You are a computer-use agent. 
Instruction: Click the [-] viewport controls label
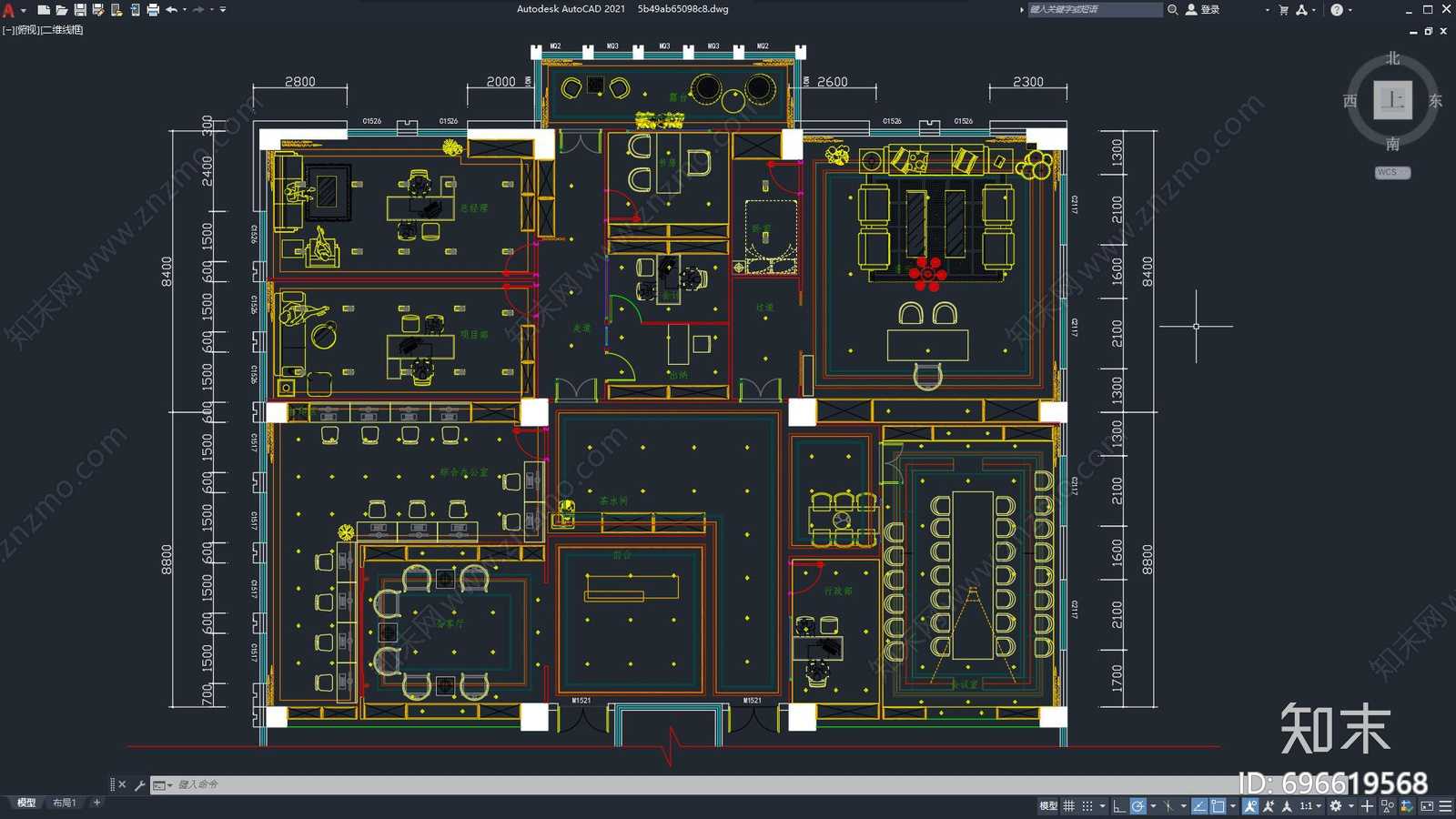coord(7,30)
